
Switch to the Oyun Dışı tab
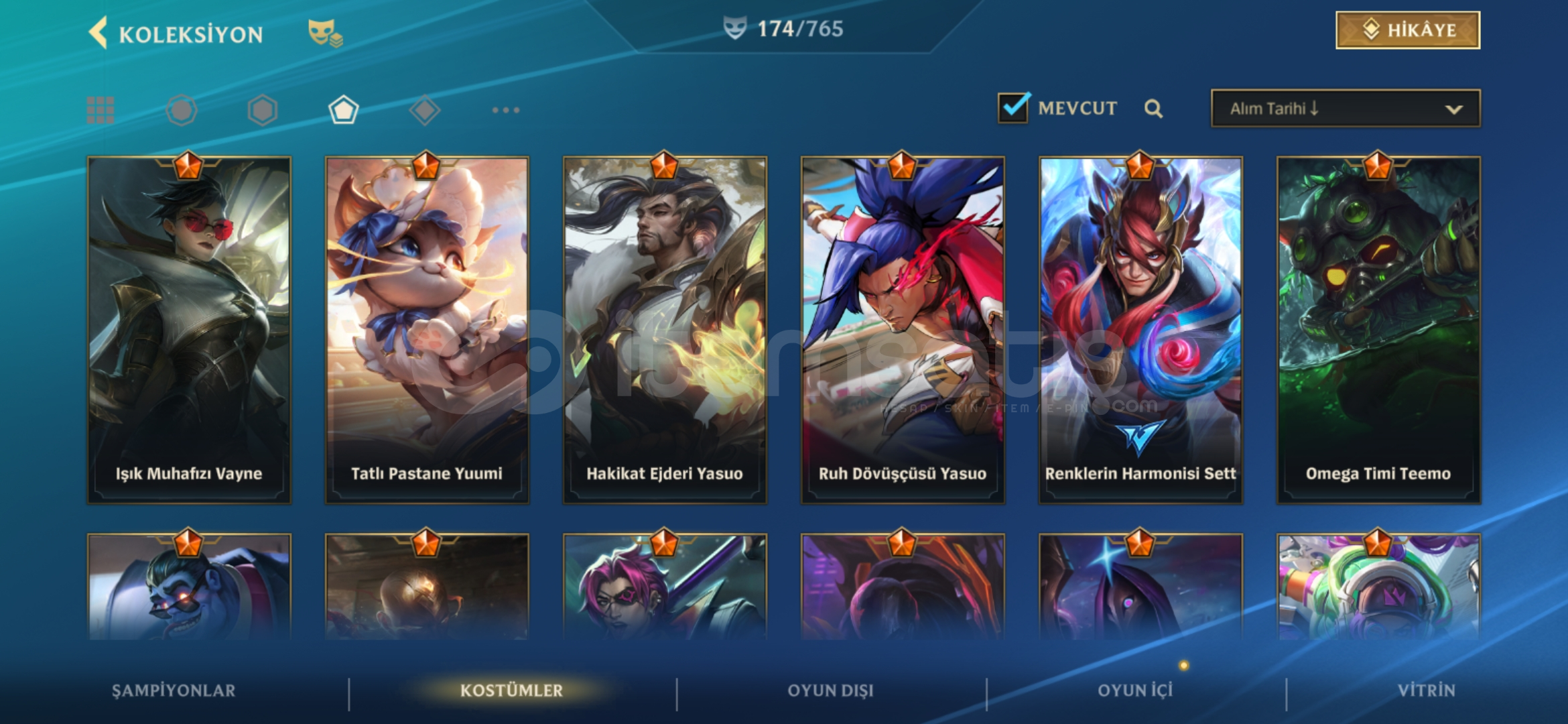[831, 690]
